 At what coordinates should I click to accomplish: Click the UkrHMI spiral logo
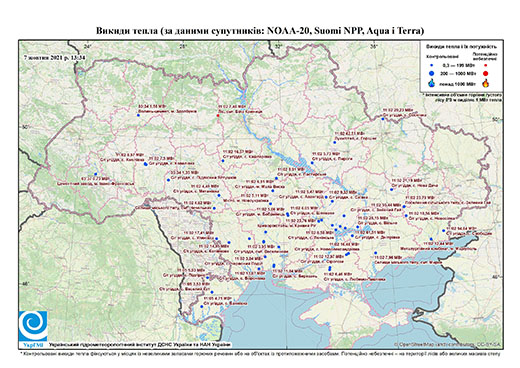coord(33,327)
